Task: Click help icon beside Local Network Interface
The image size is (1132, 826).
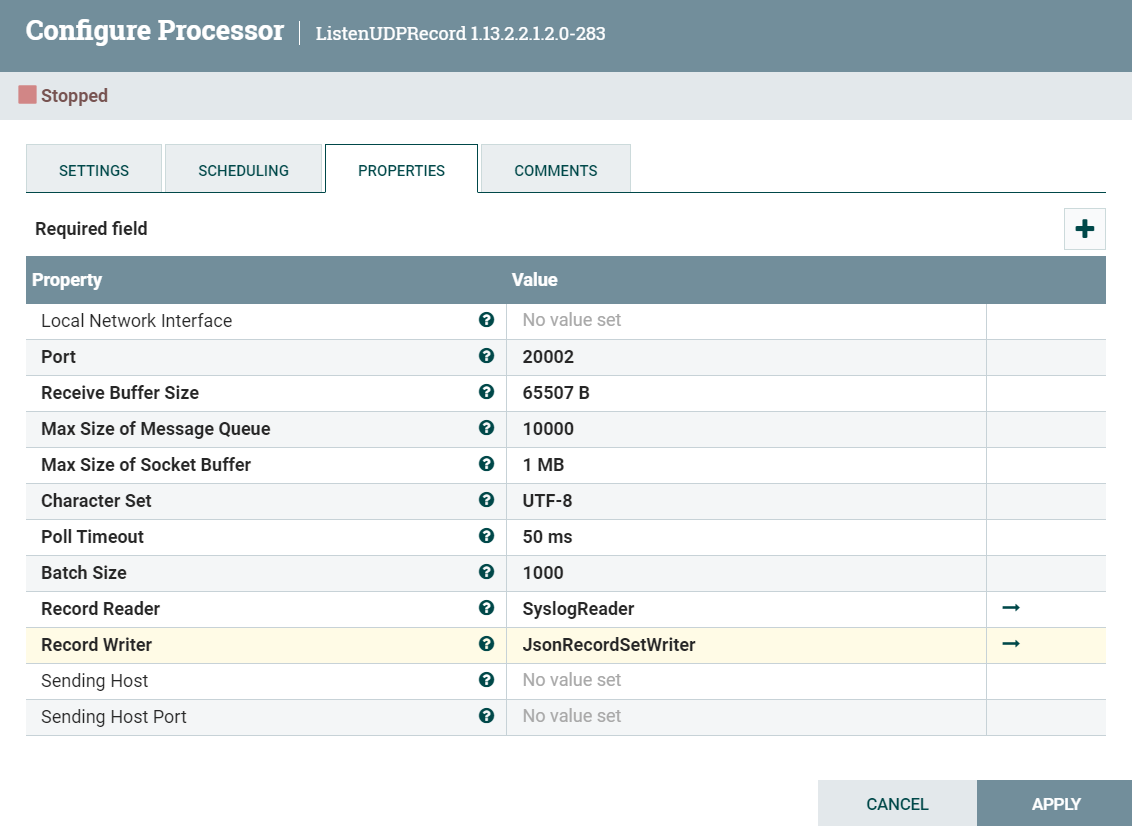Action: (x=486, y=320)
